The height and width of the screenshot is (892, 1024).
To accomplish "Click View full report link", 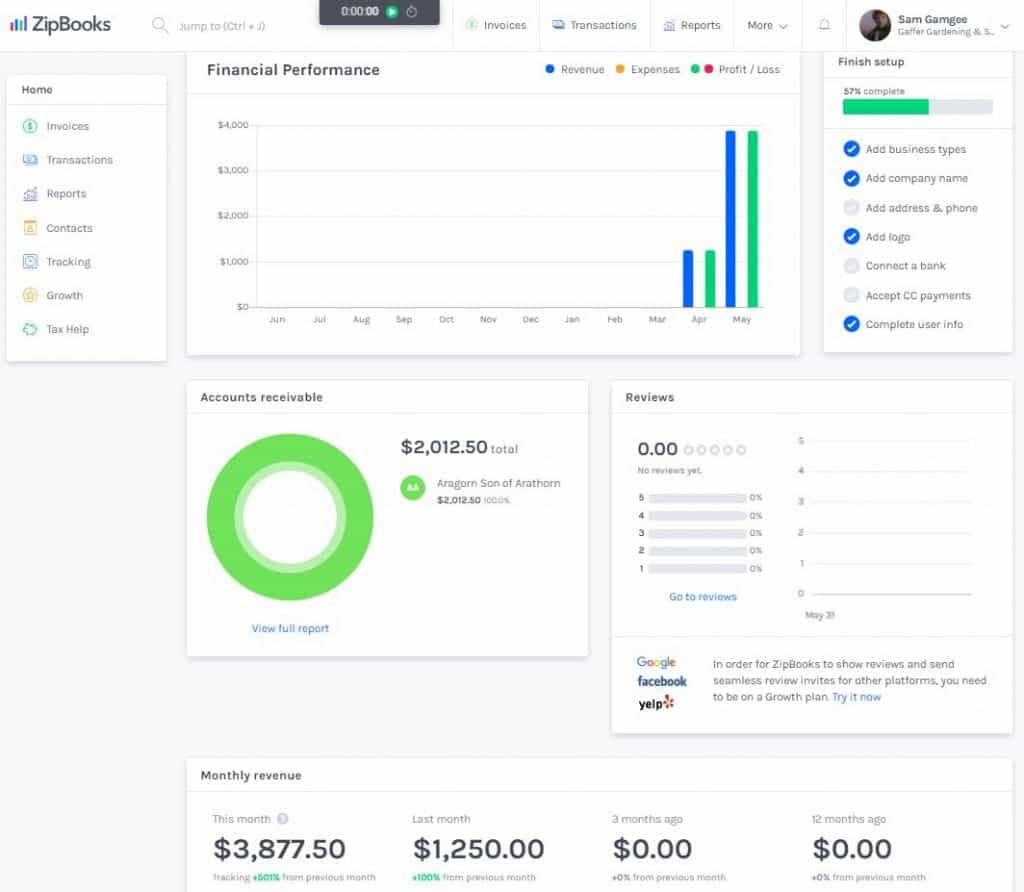I will tap(291, 628).
